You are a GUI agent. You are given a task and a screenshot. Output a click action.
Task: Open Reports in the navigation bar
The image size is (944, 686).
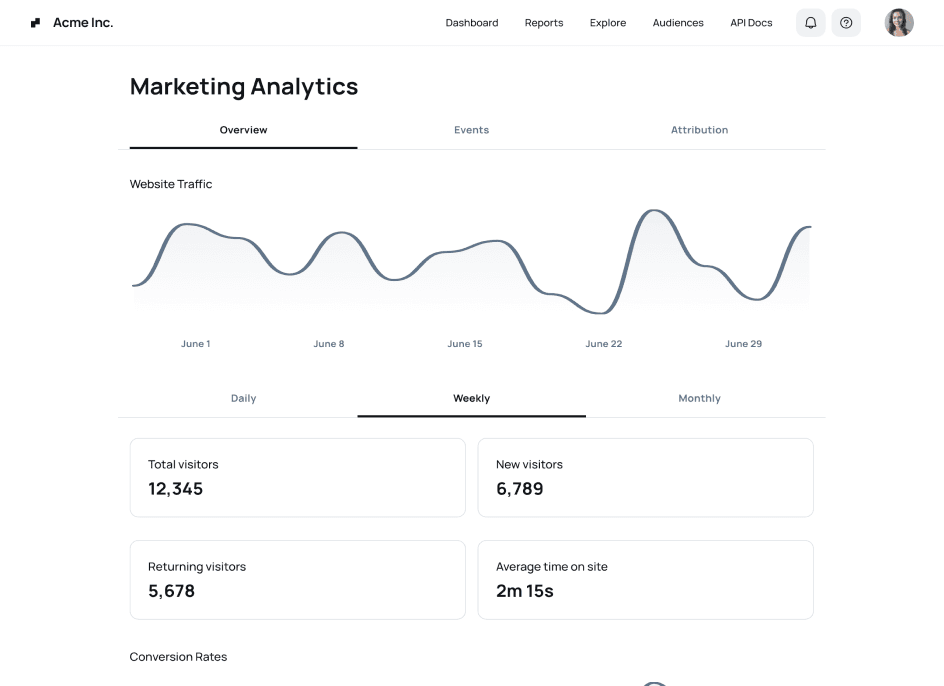click(x=543, y=23)
